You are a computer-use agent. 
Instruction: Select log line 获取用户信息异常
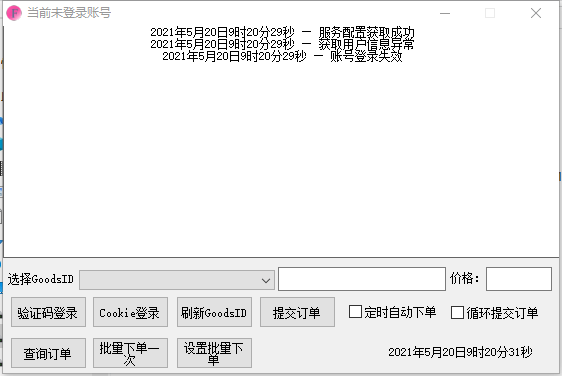(x=282, y=44)
